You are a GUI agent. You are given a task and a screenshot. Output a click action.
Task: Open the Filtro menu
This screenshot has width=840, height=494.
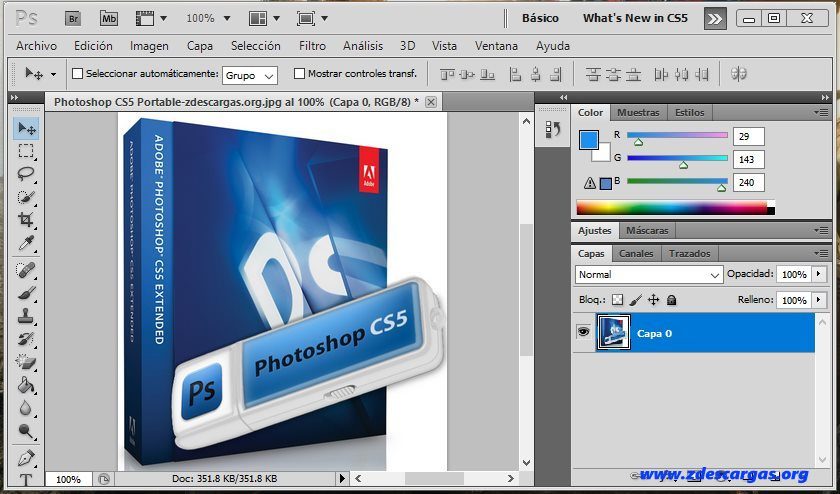click(x=312, y=46)
